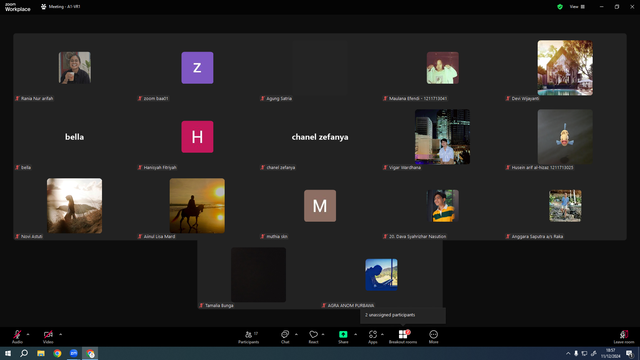Select Tamalia Bunga's dark tile

click(x=258, y=275)
